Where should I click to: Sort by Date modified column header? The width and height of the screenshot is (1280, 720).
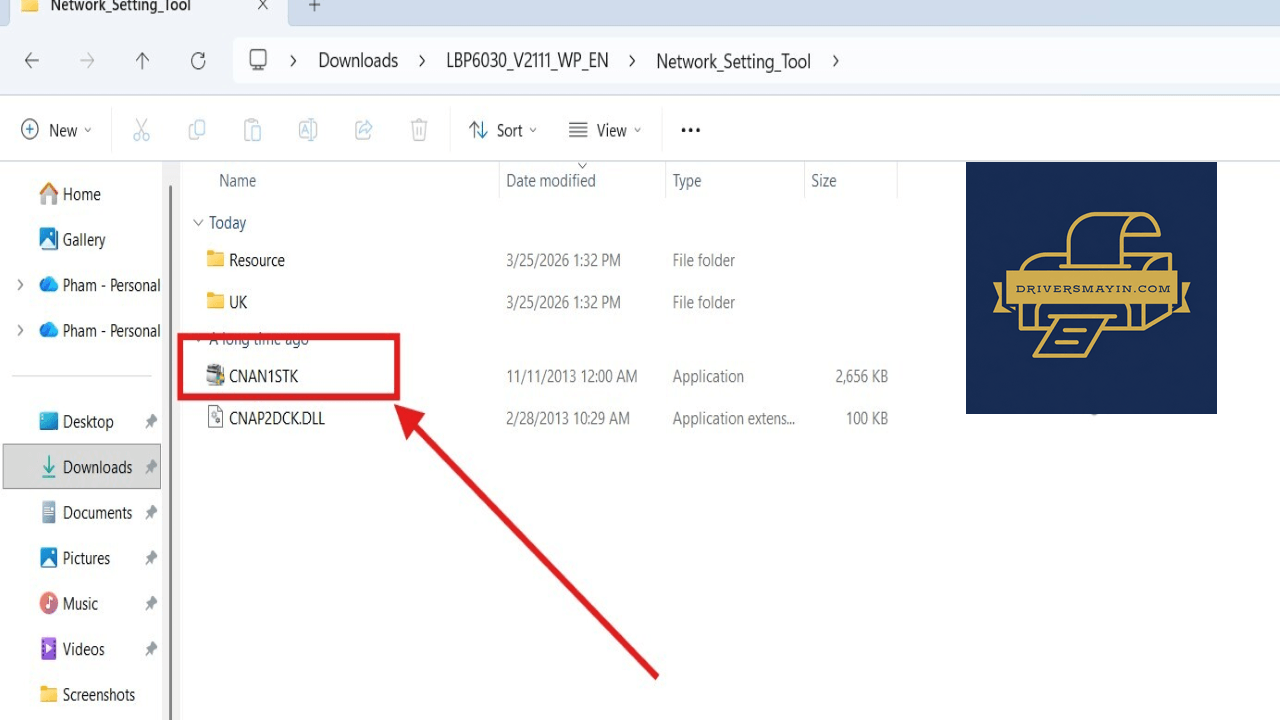[x=551, y=181]
